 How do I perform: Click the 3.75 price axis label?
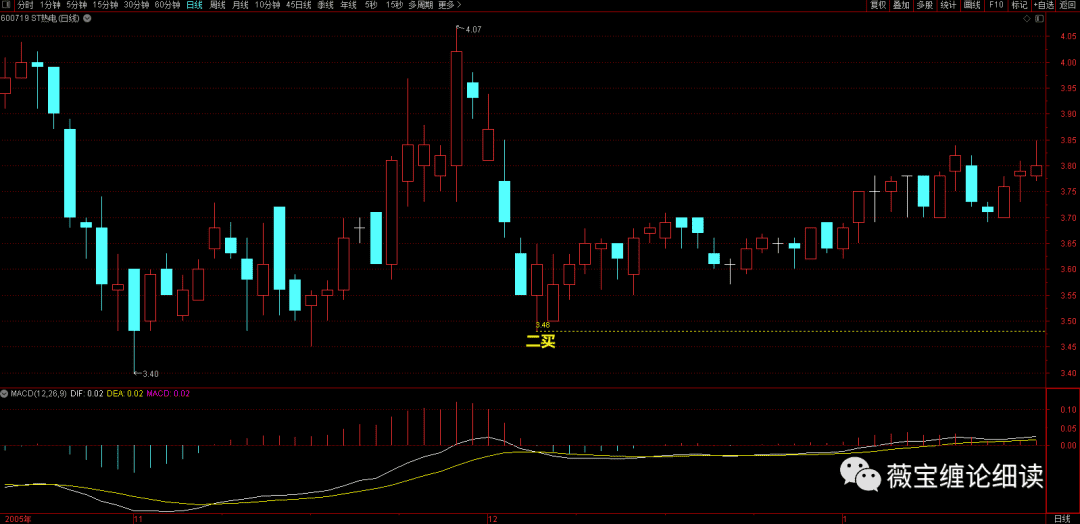pos(1070,192)
